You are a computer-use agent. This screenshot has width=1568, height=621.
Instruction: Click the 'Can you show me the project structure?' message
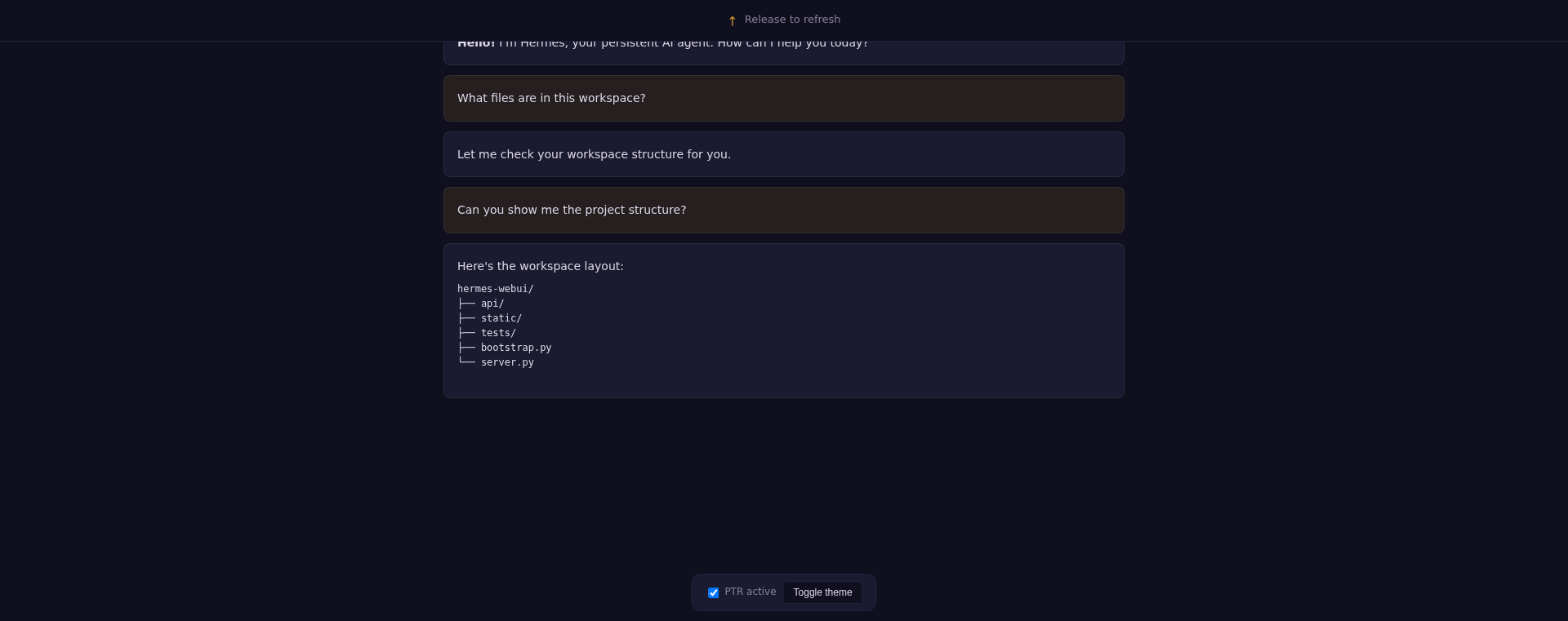click(x=784, y=210)
